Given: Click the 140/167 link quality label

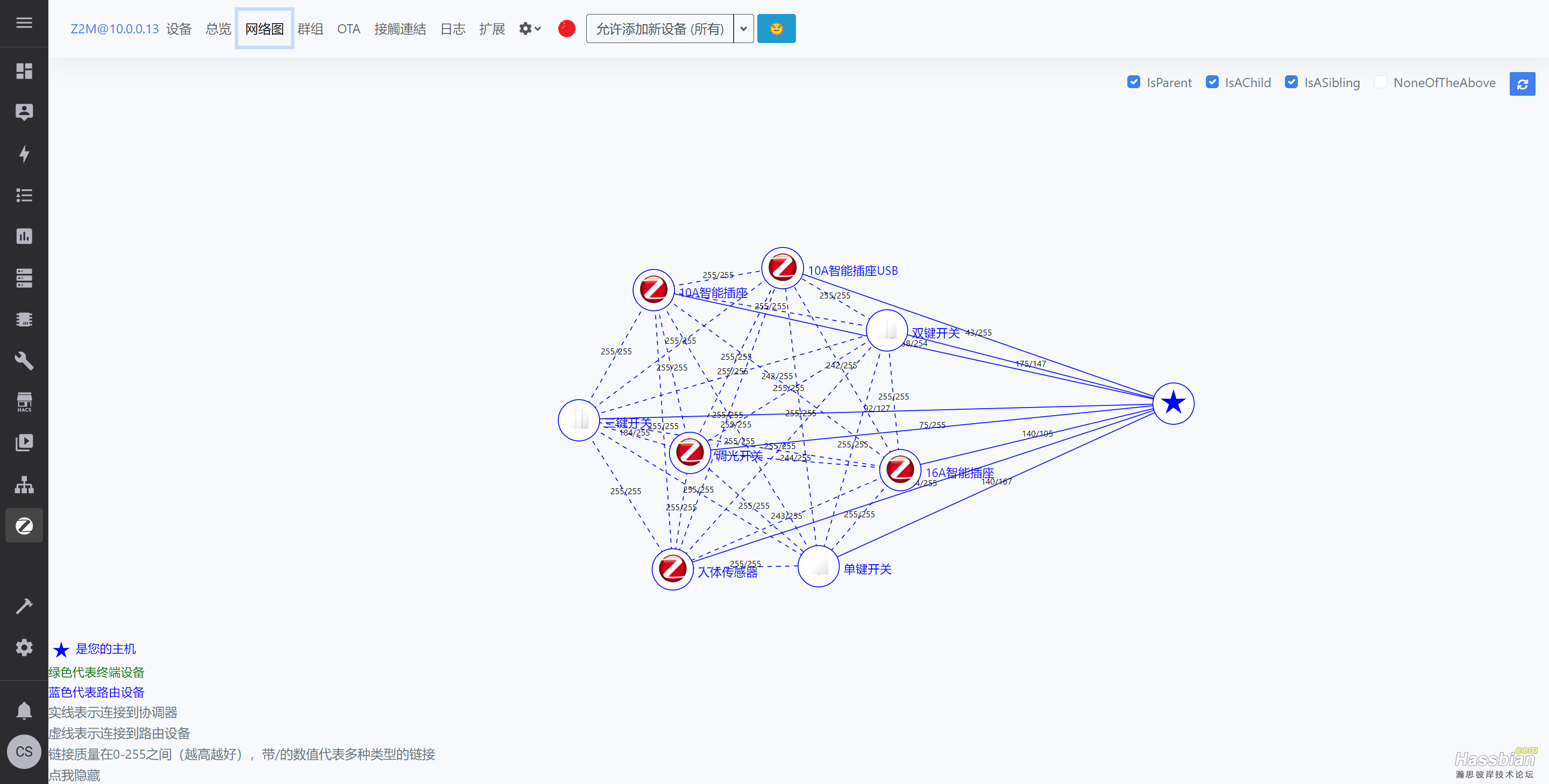Looking at the screenshot, I should point(997,482).
